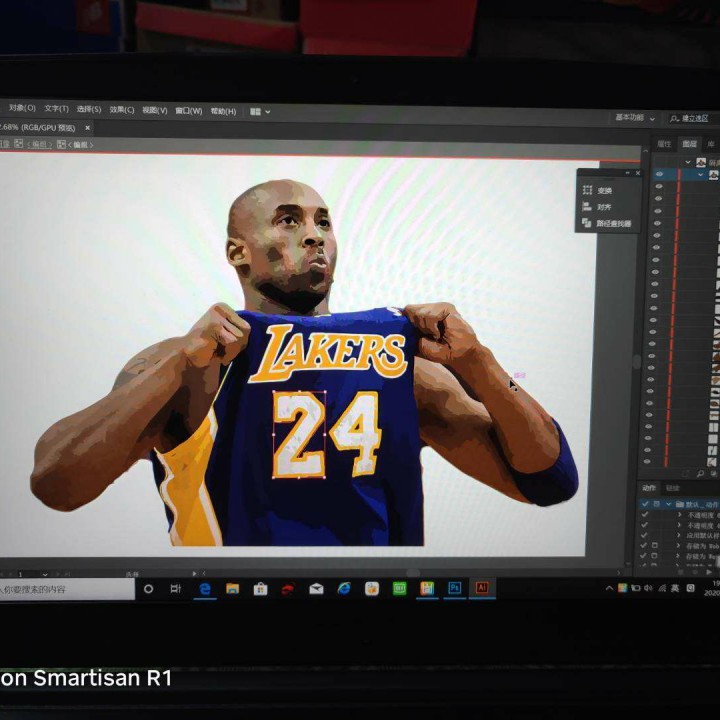Open the 窗口(W) menu

tap(188, 111)
